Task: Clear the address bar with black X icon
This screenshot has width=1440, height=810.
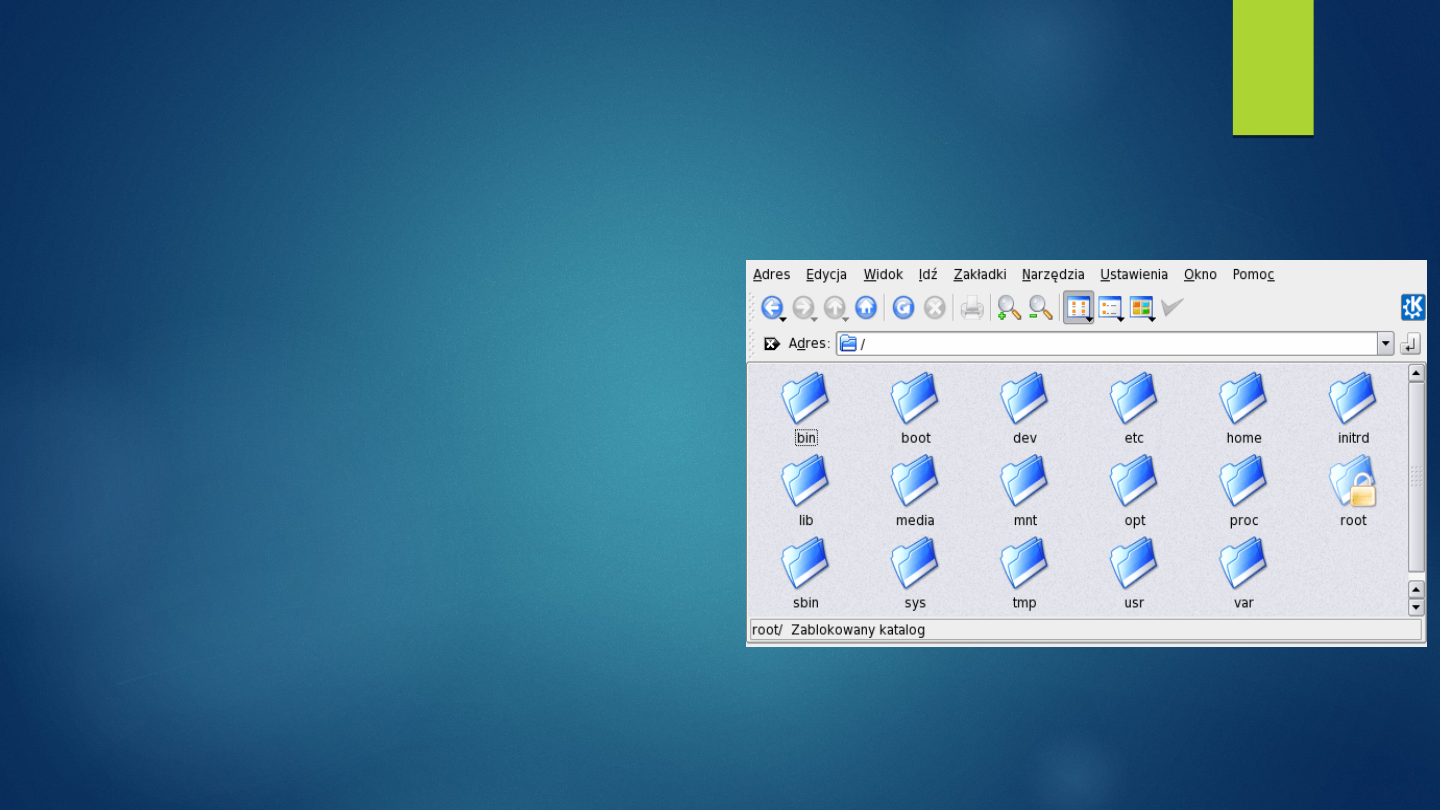Action: pyautogui.click(x=771, y=344)
